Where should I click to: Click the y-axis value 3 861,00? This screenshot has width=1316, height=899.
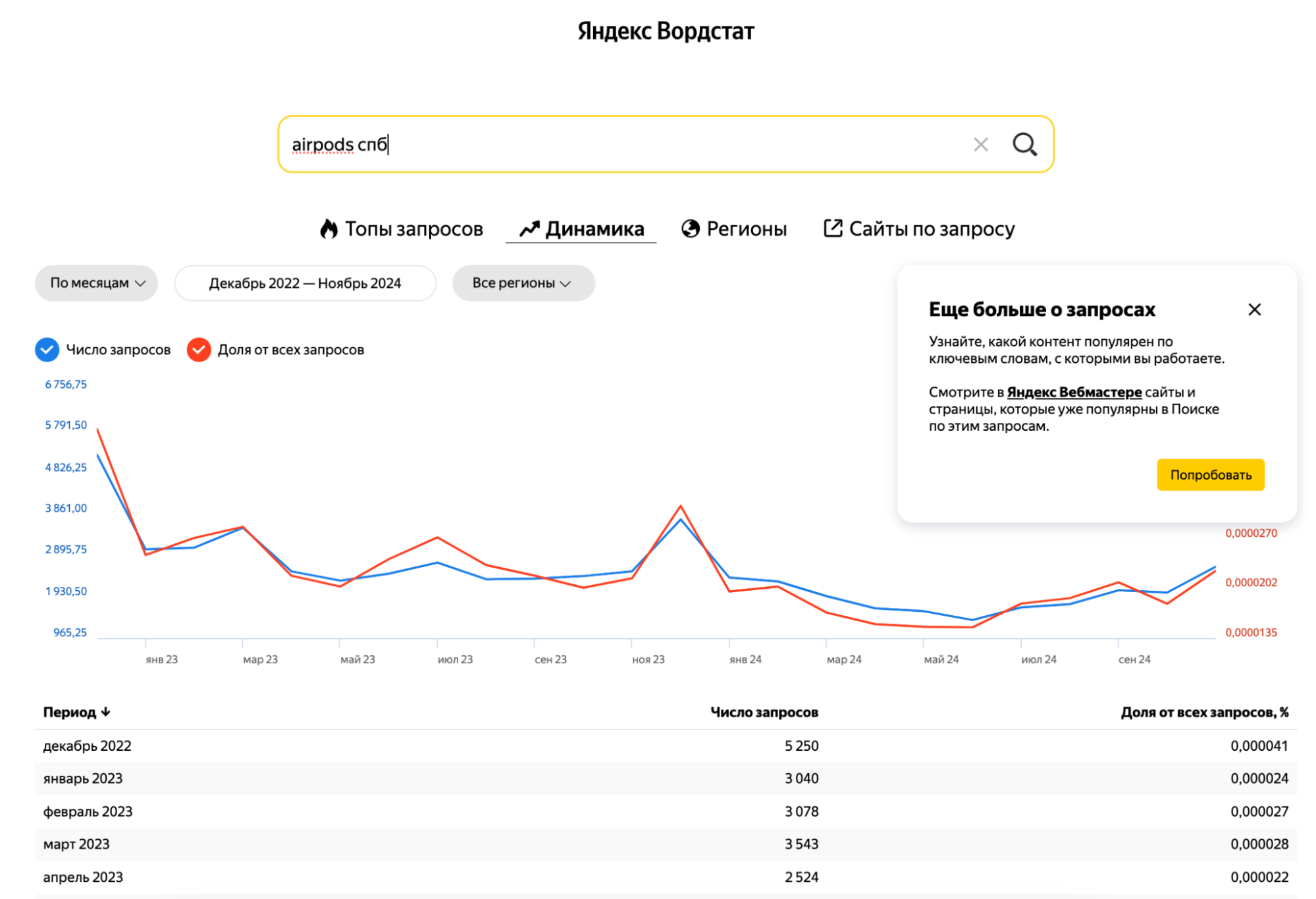pyautogui.click(x=66, y=508)
